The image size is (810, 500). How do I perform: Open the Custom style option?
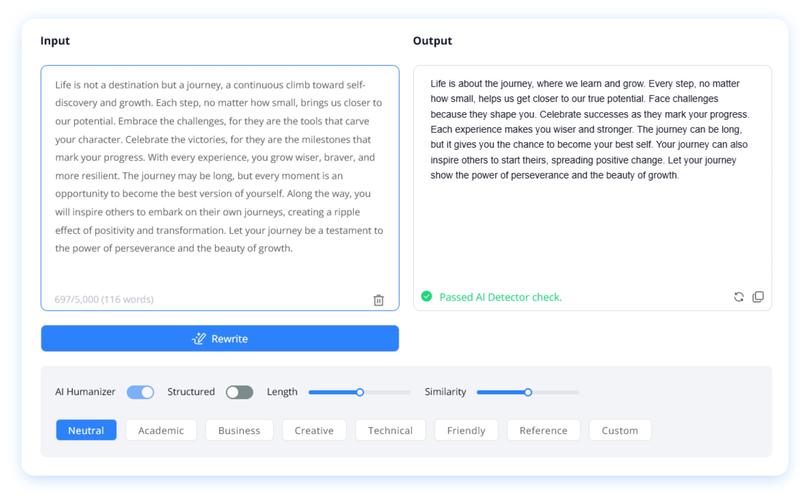coord(620,430)
